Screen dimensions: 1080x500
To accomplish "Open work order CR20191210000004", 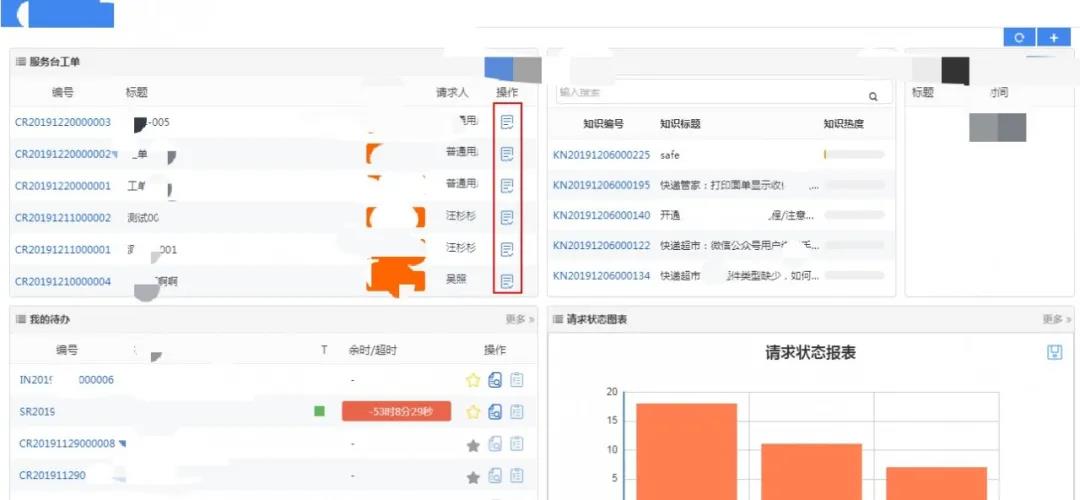I will click(63, 281).
